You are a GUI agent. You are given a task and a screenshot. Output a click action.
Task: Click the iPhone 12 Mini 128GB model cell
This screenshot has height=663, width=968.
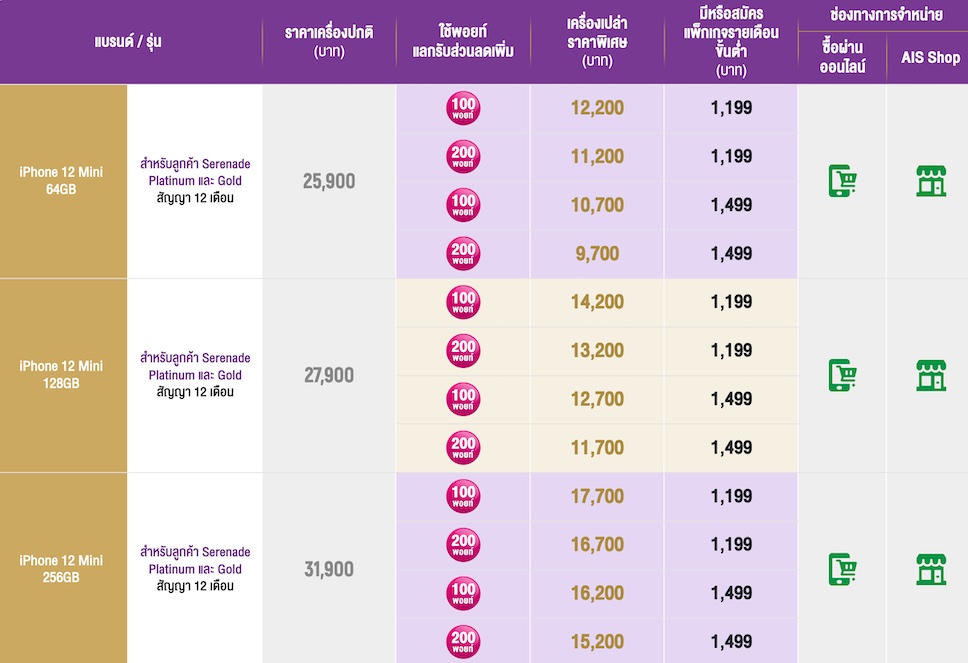(x=61, y=375)
